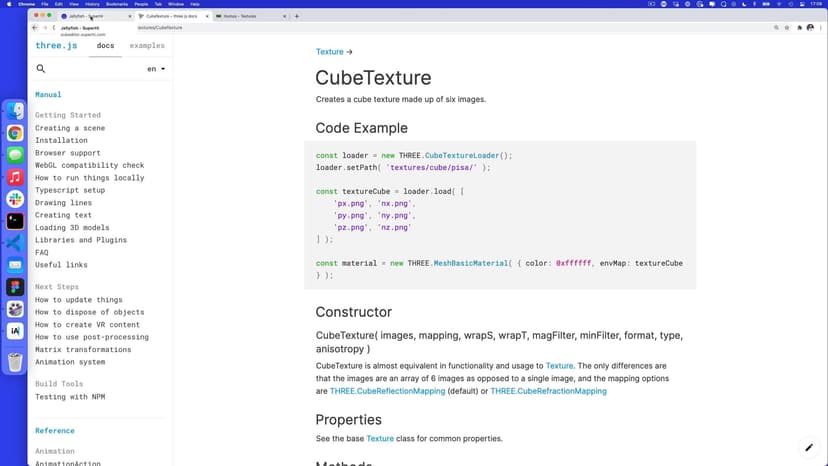Open the language dropdown showing en
Screen dimensions: 828x466
(x=156, y=69)
